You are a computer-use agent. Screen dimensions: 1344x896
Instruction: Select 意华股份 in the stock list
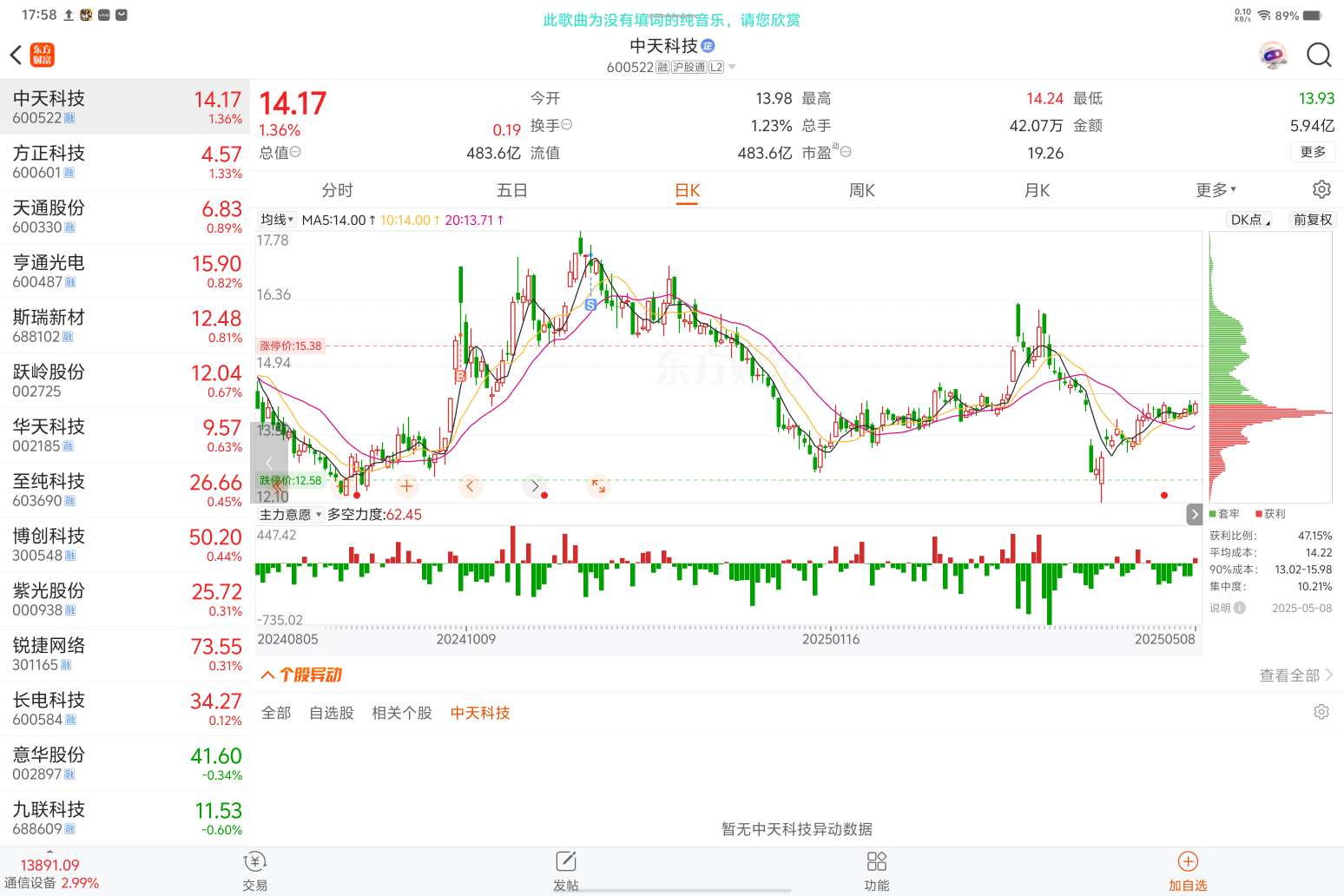125,763
